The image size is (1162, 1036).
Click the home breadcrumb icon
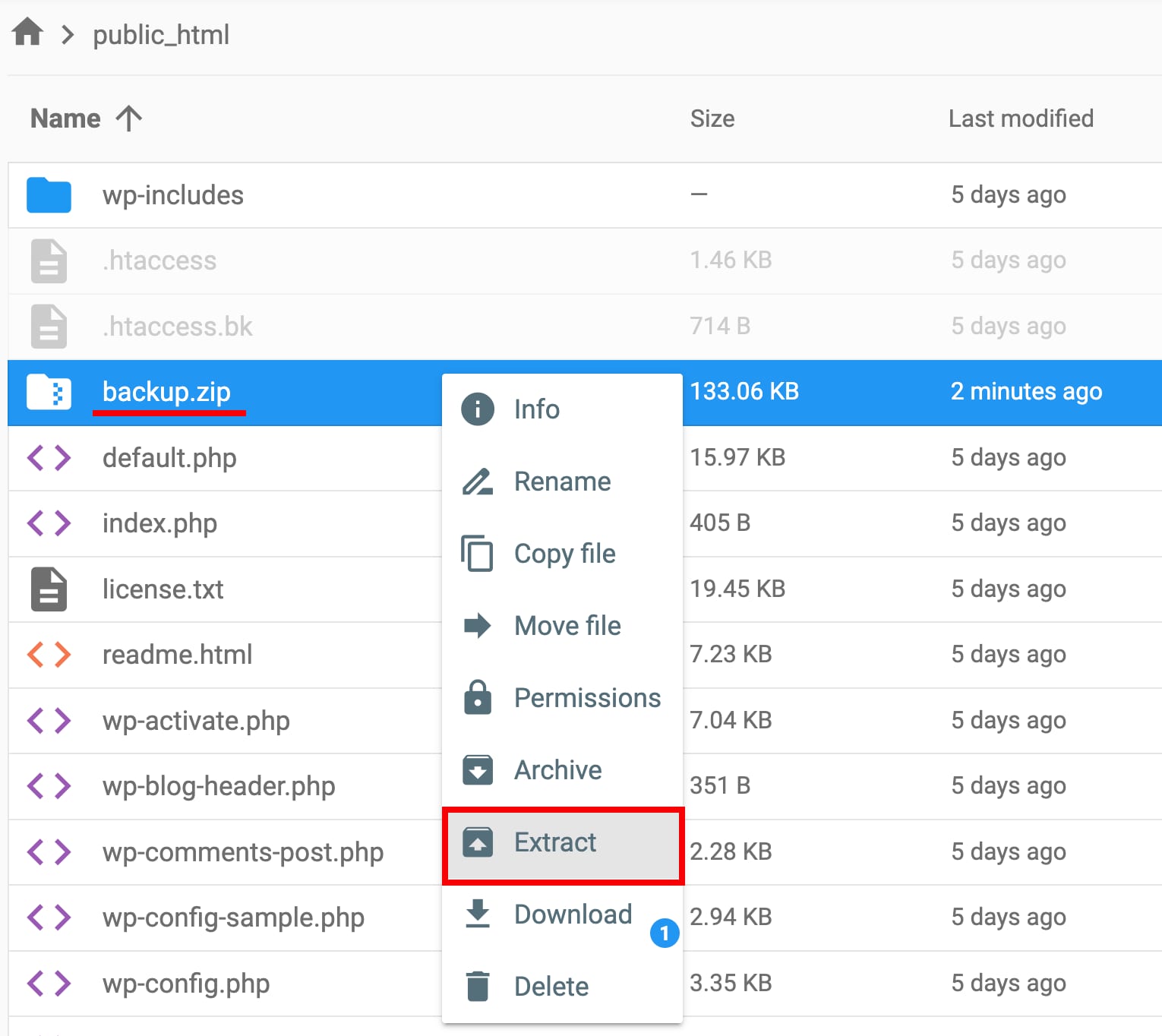(27, 32)
